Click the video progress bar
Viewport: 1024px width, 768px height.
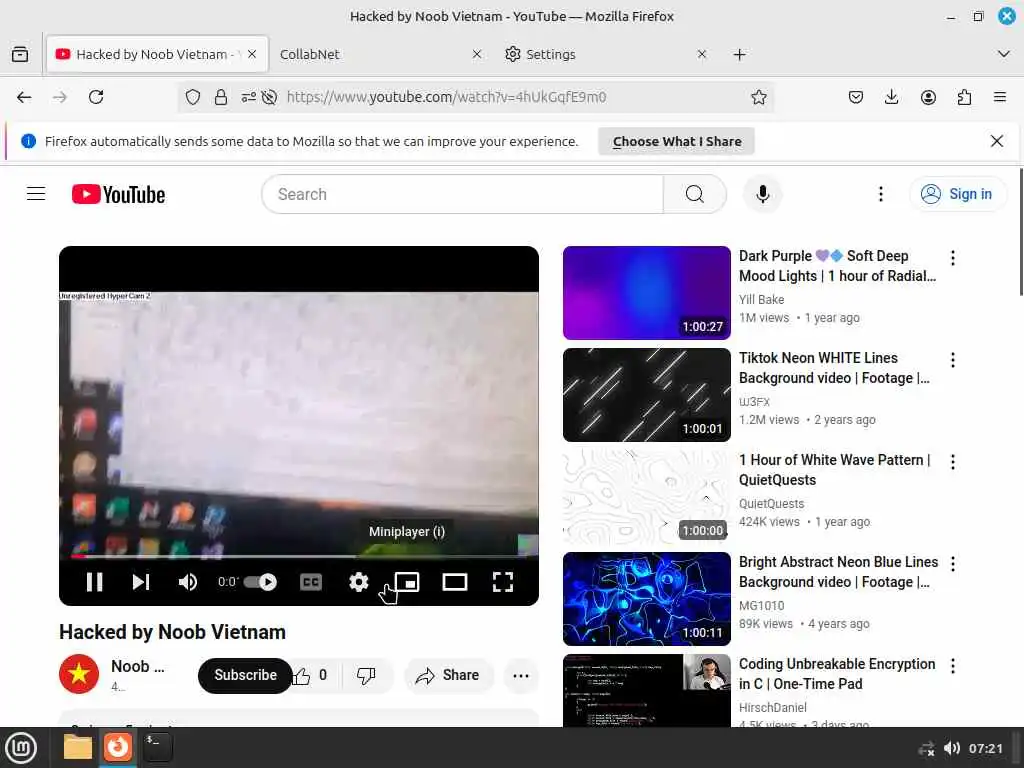tap(298, 557)
